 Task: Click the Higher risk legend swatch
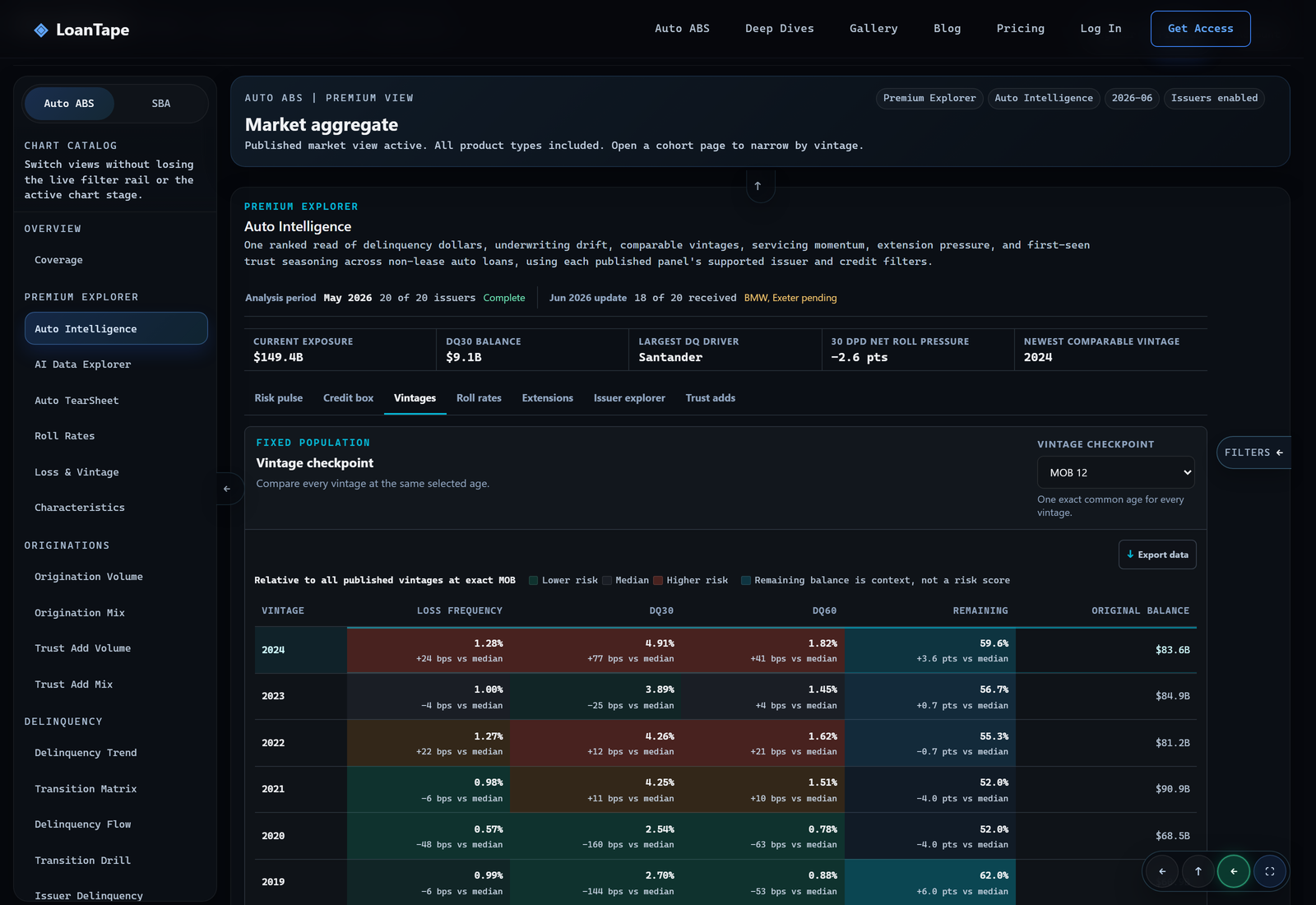pyautogui.click(x=658, y=581)
